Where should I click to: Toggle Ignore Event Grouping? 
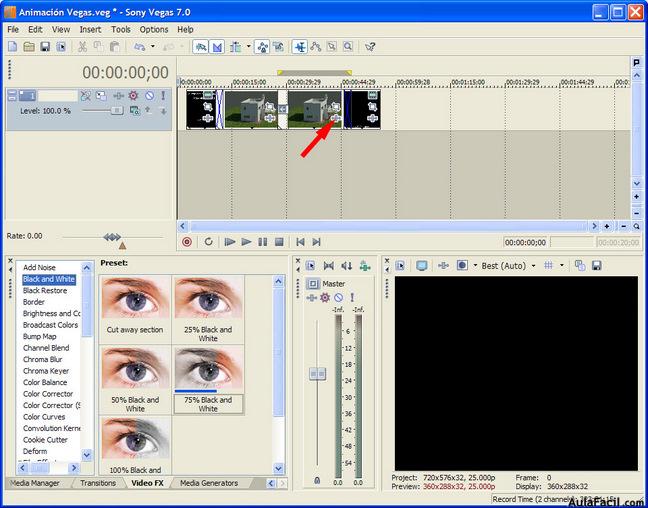278,47
